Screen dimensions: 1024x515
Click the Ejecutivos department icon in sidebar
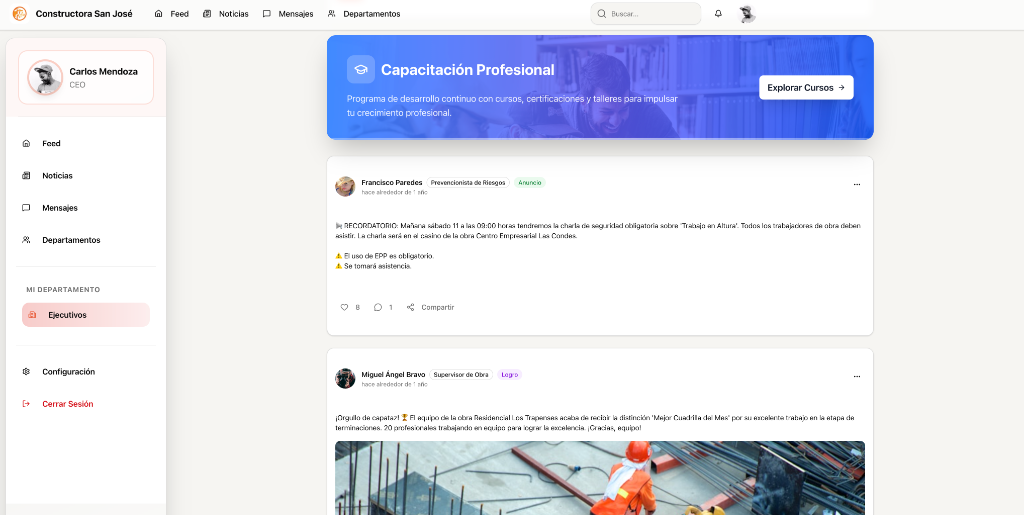coord(33,315)
